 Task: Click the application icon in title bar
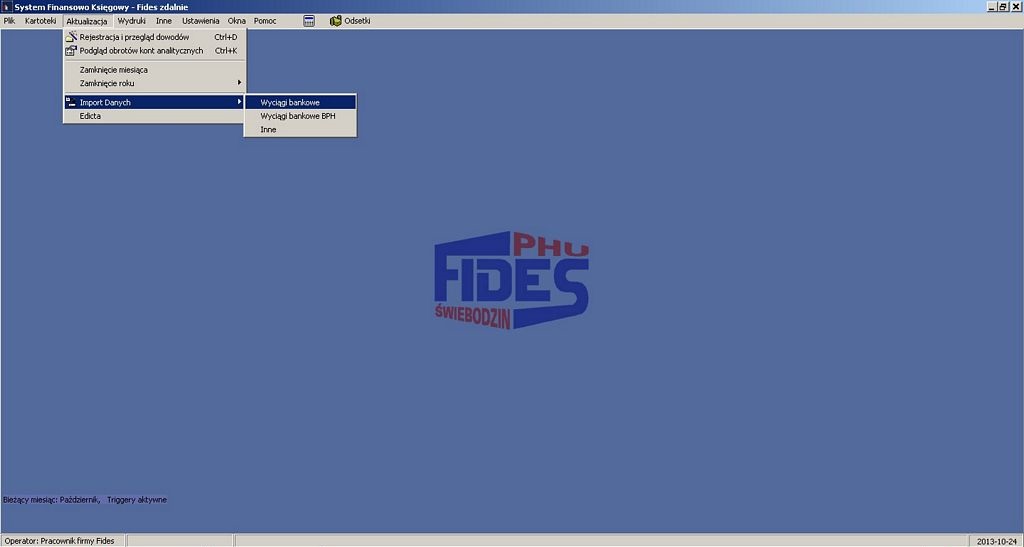coord(7,7)
